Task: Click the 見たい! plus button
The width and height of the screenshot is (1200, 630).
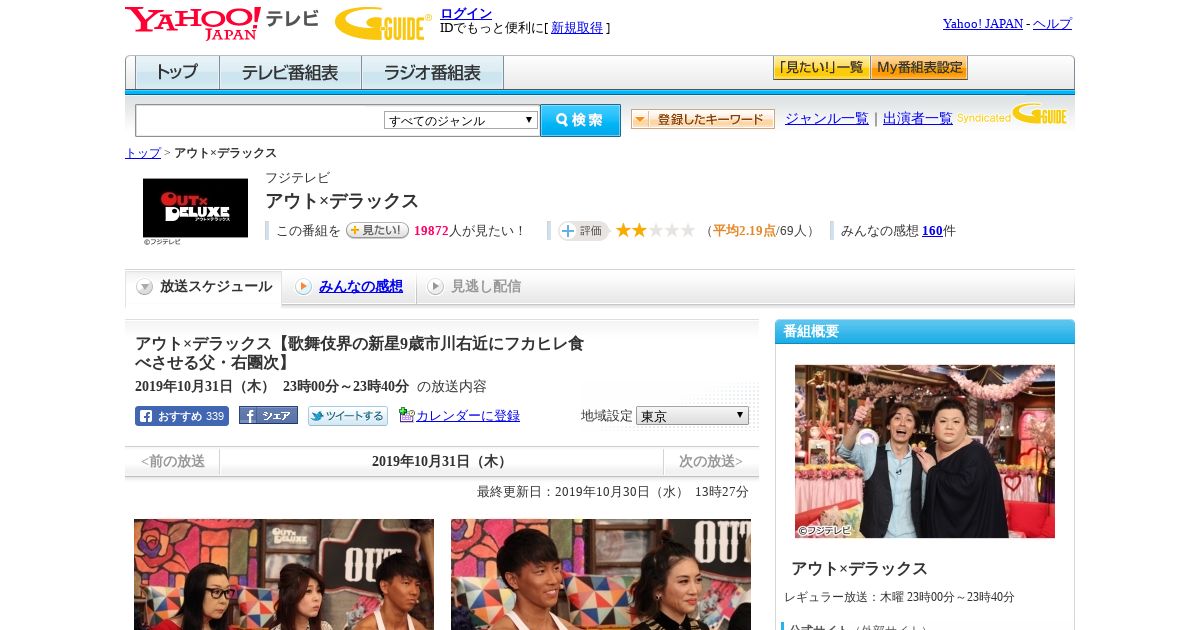Action: (x=377, y=230)
